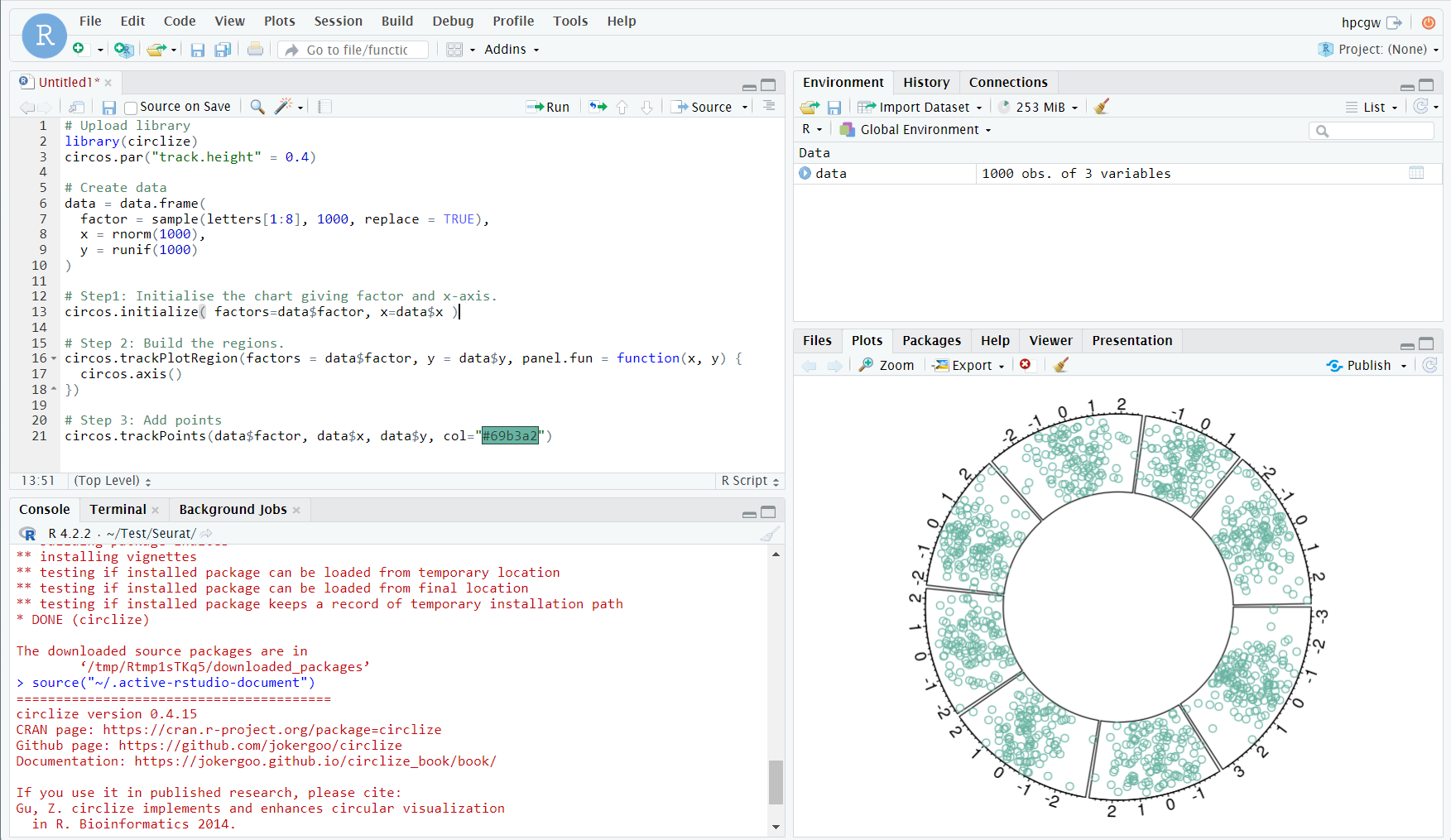Click the environment search field
1451x840 pixels.
(x=1372, y=131)
